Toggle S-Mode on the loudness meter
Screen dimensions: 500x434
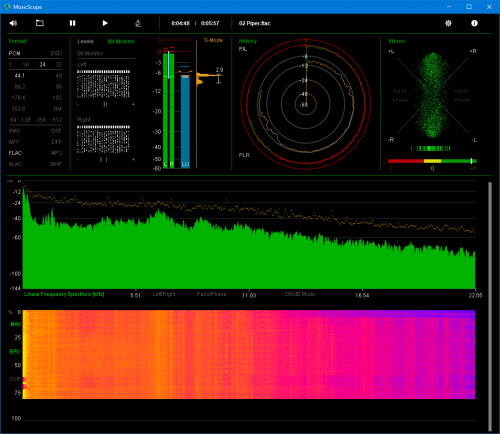pos(213,40)
